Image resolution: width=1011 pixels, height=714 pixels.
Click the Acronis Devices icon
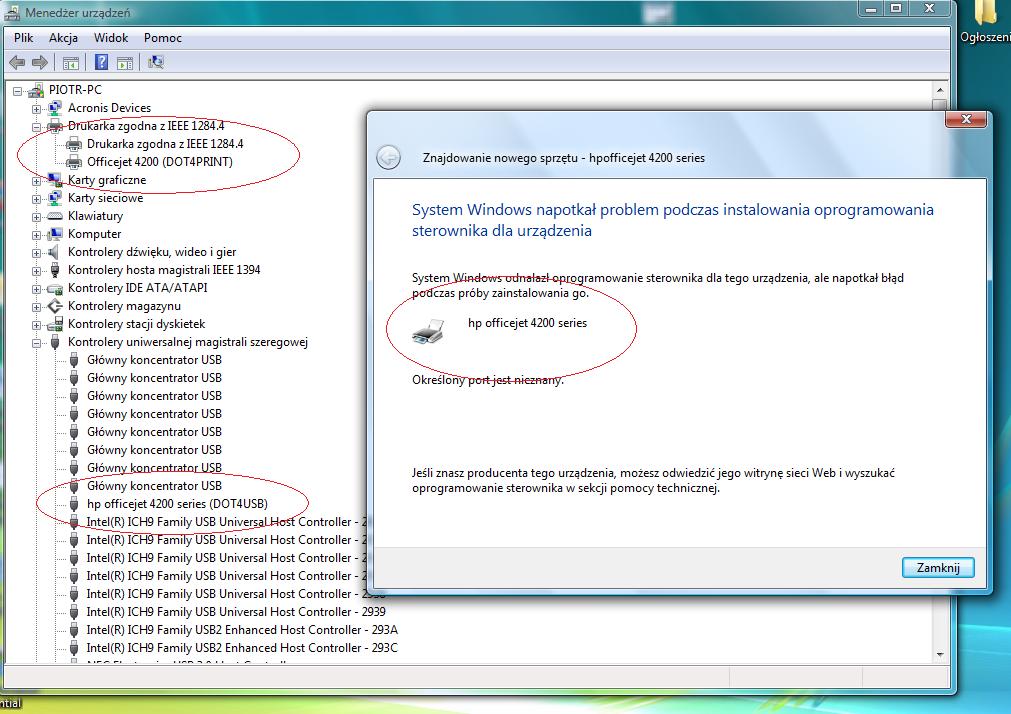point(55,108)
